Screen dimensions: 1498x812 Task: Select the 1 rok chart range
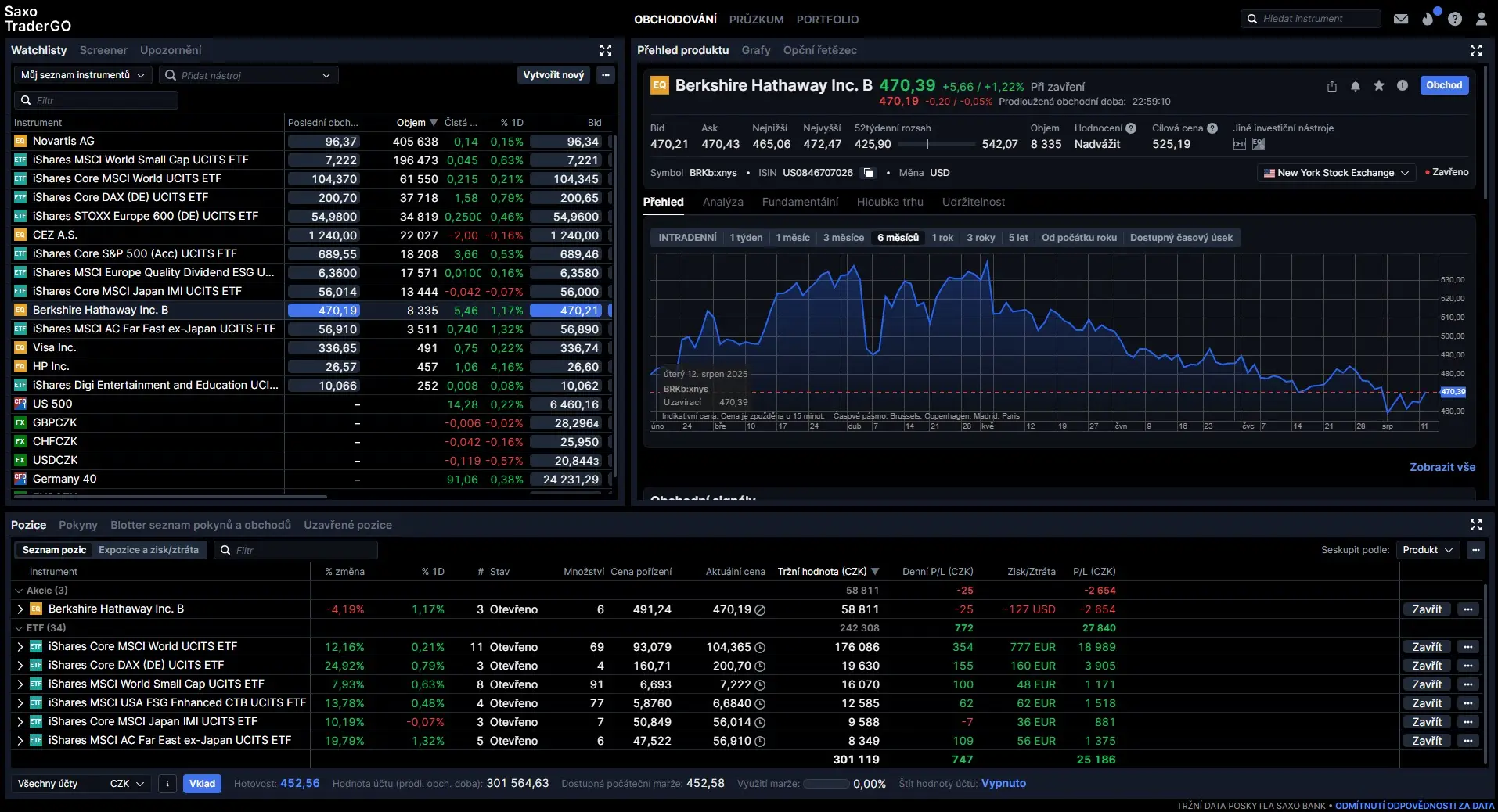click(x=942, y=238)
